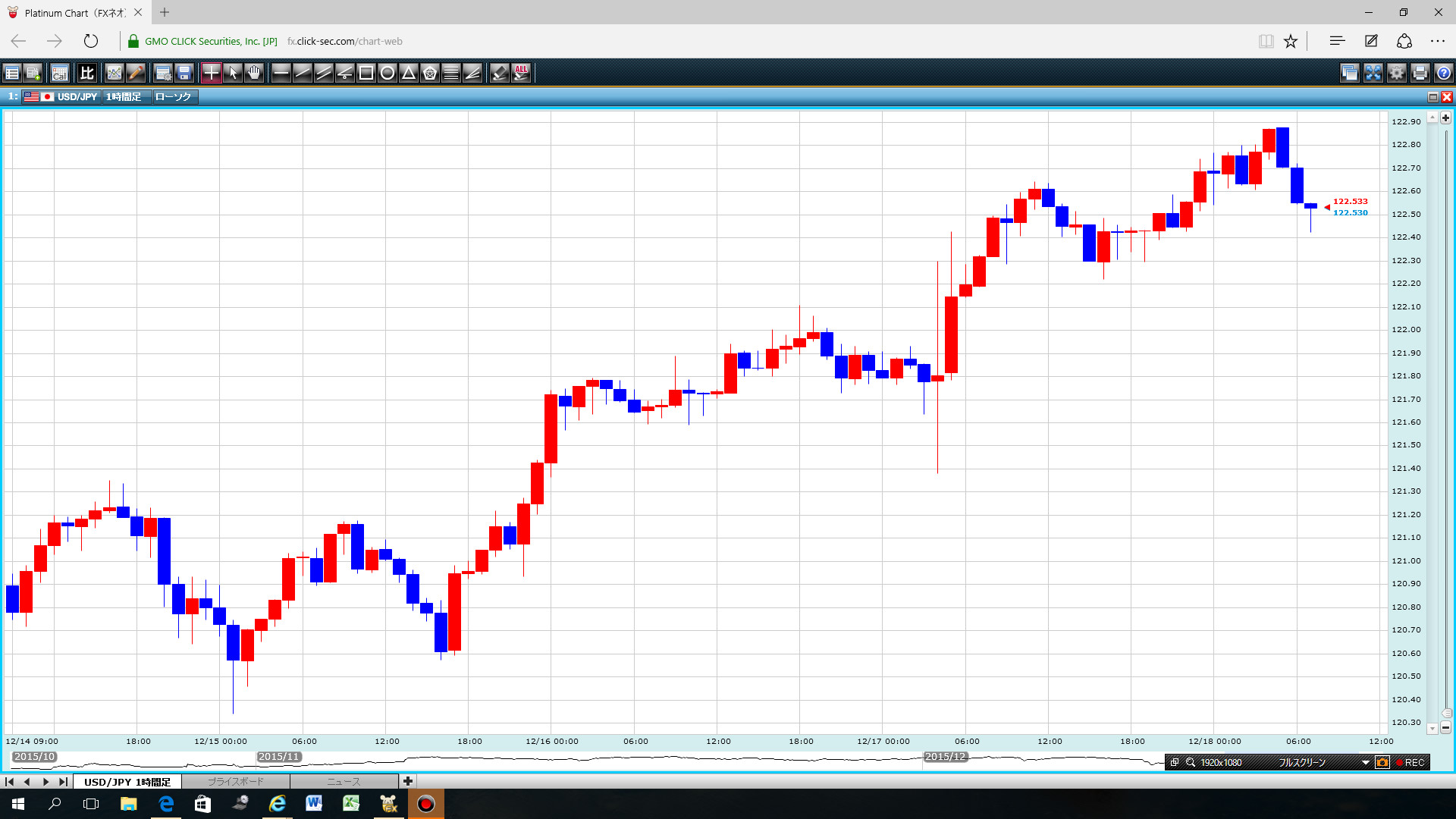Open the USD/JPY currency pair dropdown
Image resolution: width=1456 pixels, height=819 pixels.
[x=77, y=97]
